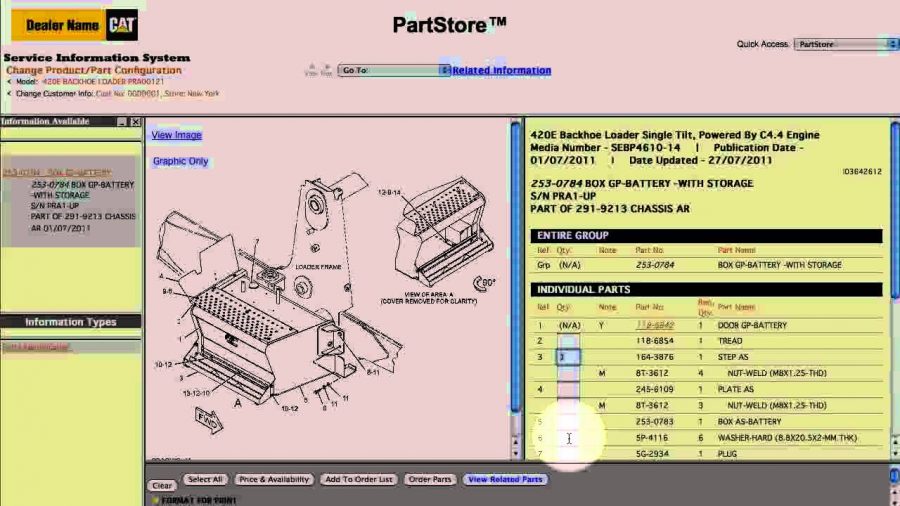Click quantity field for STEP AS row
The width and height of the screenshot is (900, 506).
568,357
